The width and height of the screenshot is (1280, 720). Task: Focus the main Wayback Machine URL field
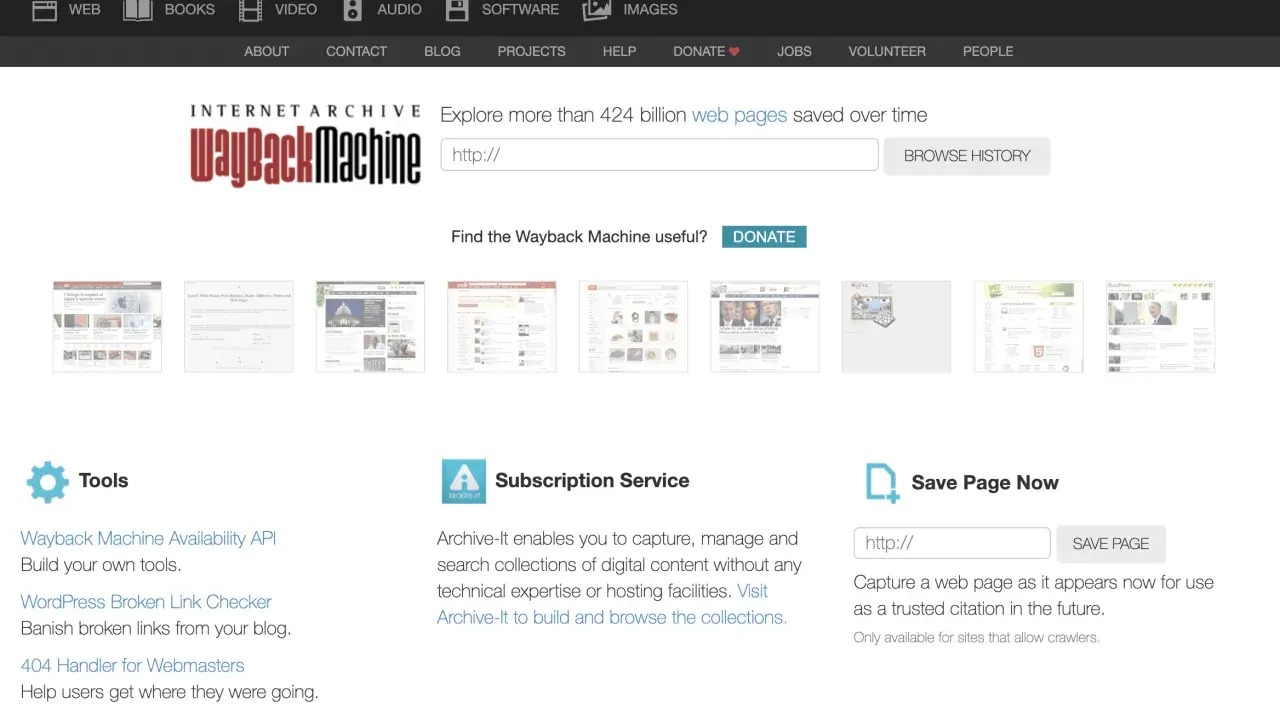[x=659, y=155]
